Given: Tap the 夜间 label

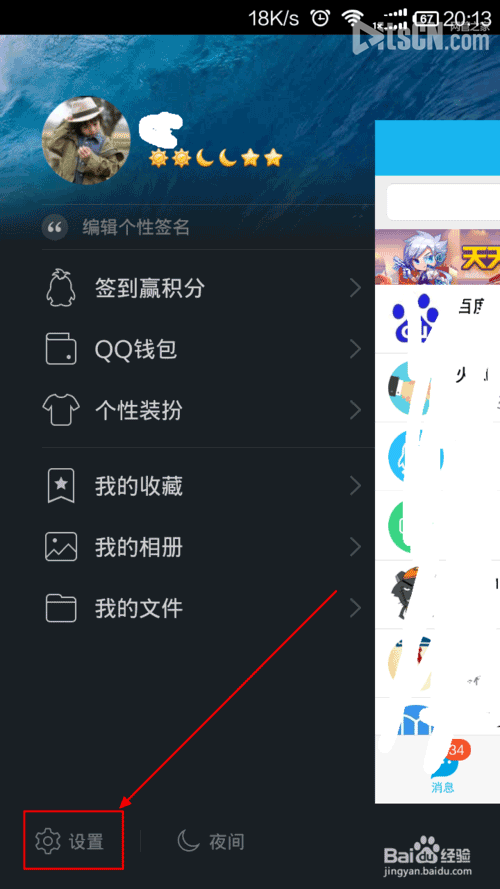Looking at the screenshot, I should pos(227,841).
